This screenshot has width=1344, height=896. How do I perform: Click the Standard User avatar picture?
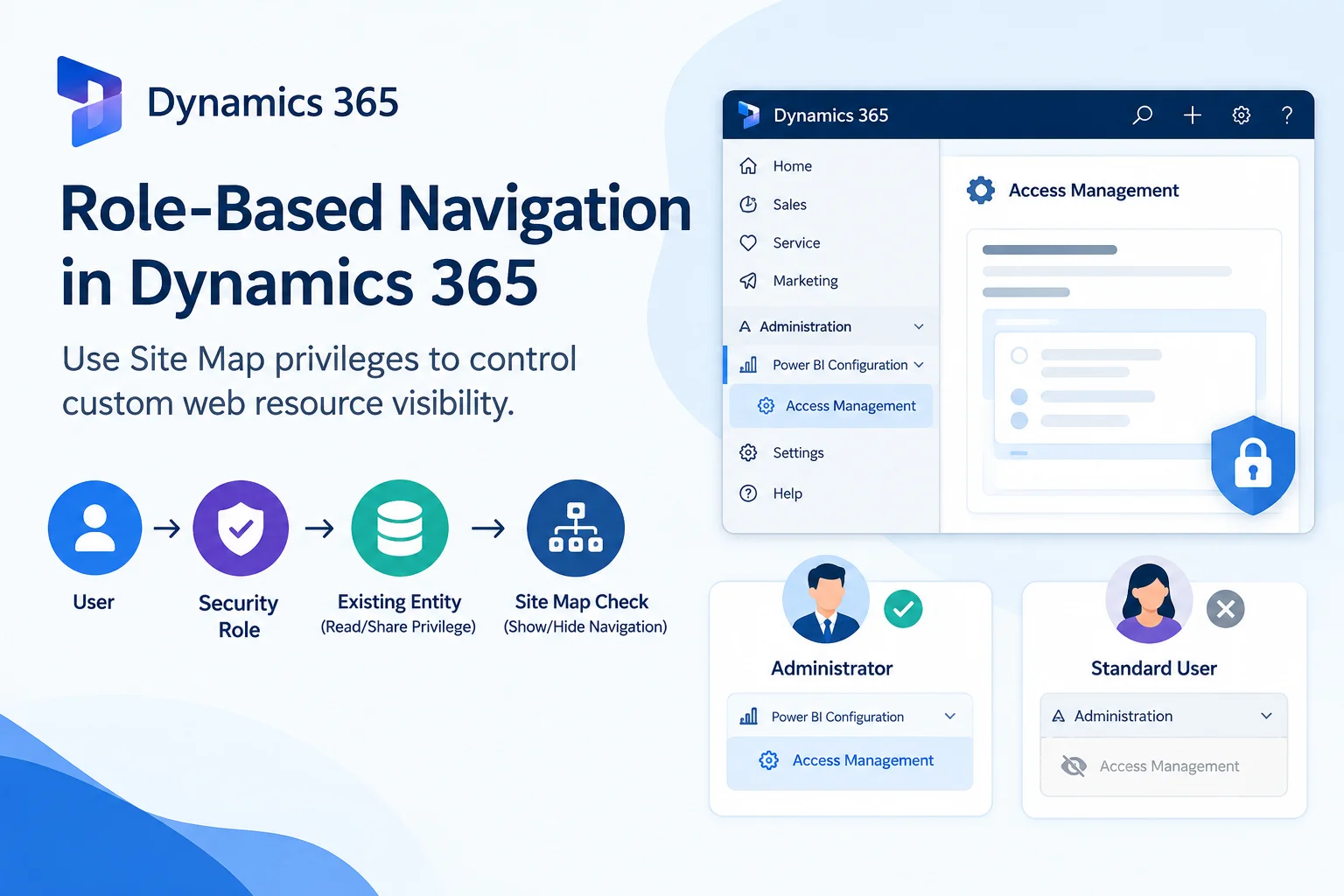click(x=1149, y=599)
